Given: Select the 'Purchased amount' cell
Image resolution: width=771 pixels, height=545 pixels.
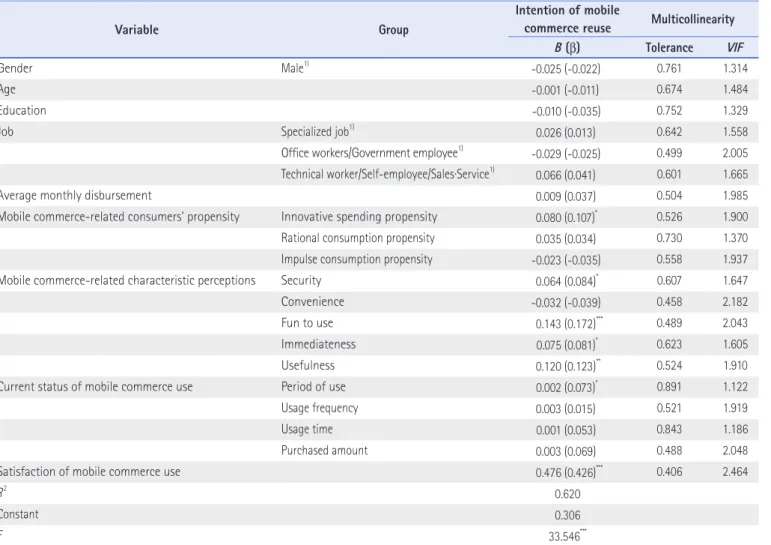Looking at the screenshot, I should pos(324,451).
